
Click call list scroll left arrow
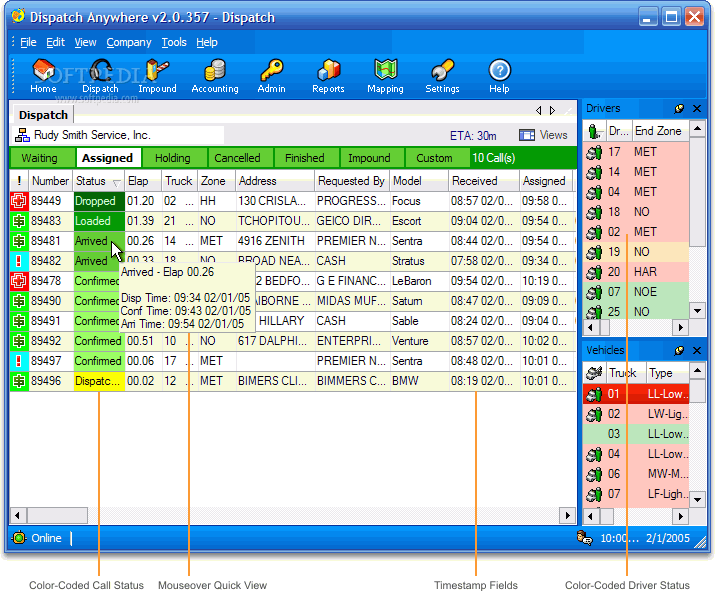17,516
